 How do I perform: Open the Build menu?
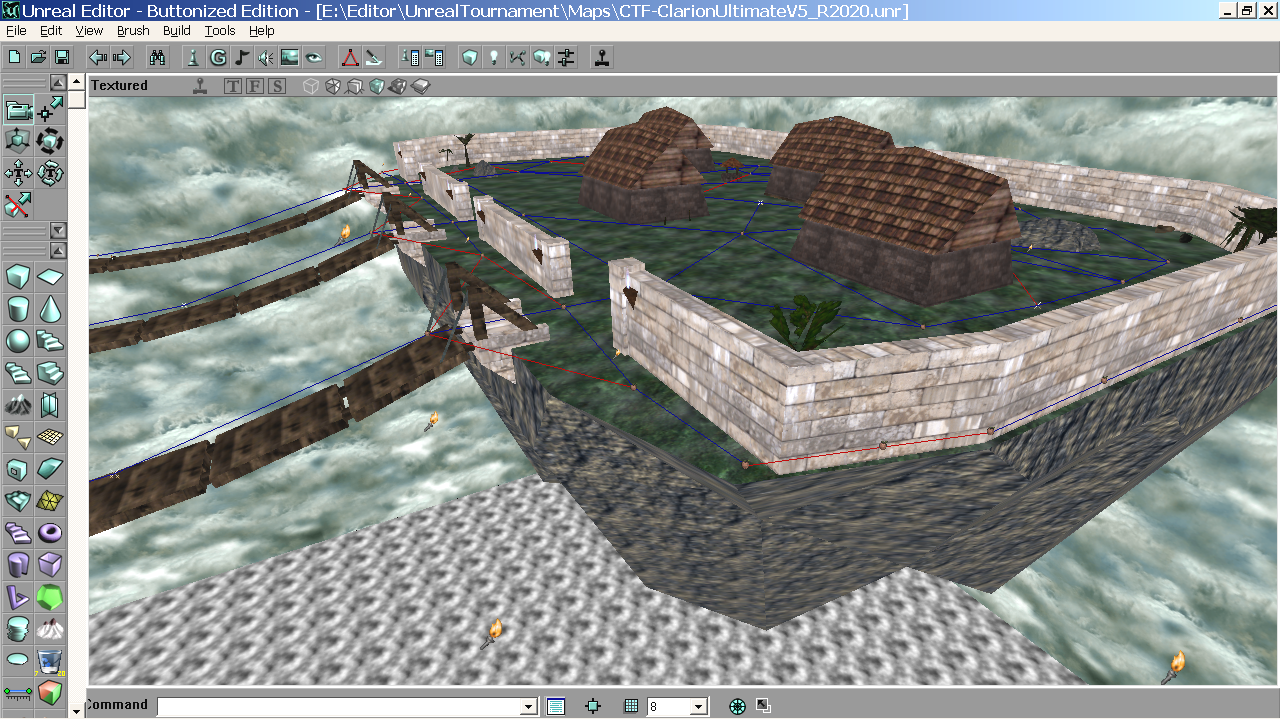(177, 31)
